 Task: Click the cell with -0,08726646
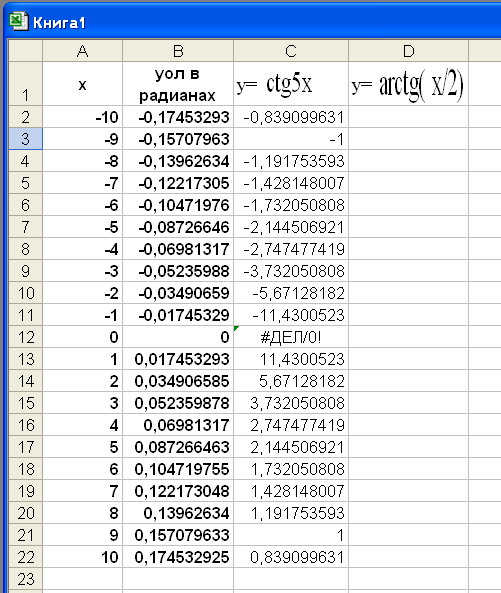178,227
